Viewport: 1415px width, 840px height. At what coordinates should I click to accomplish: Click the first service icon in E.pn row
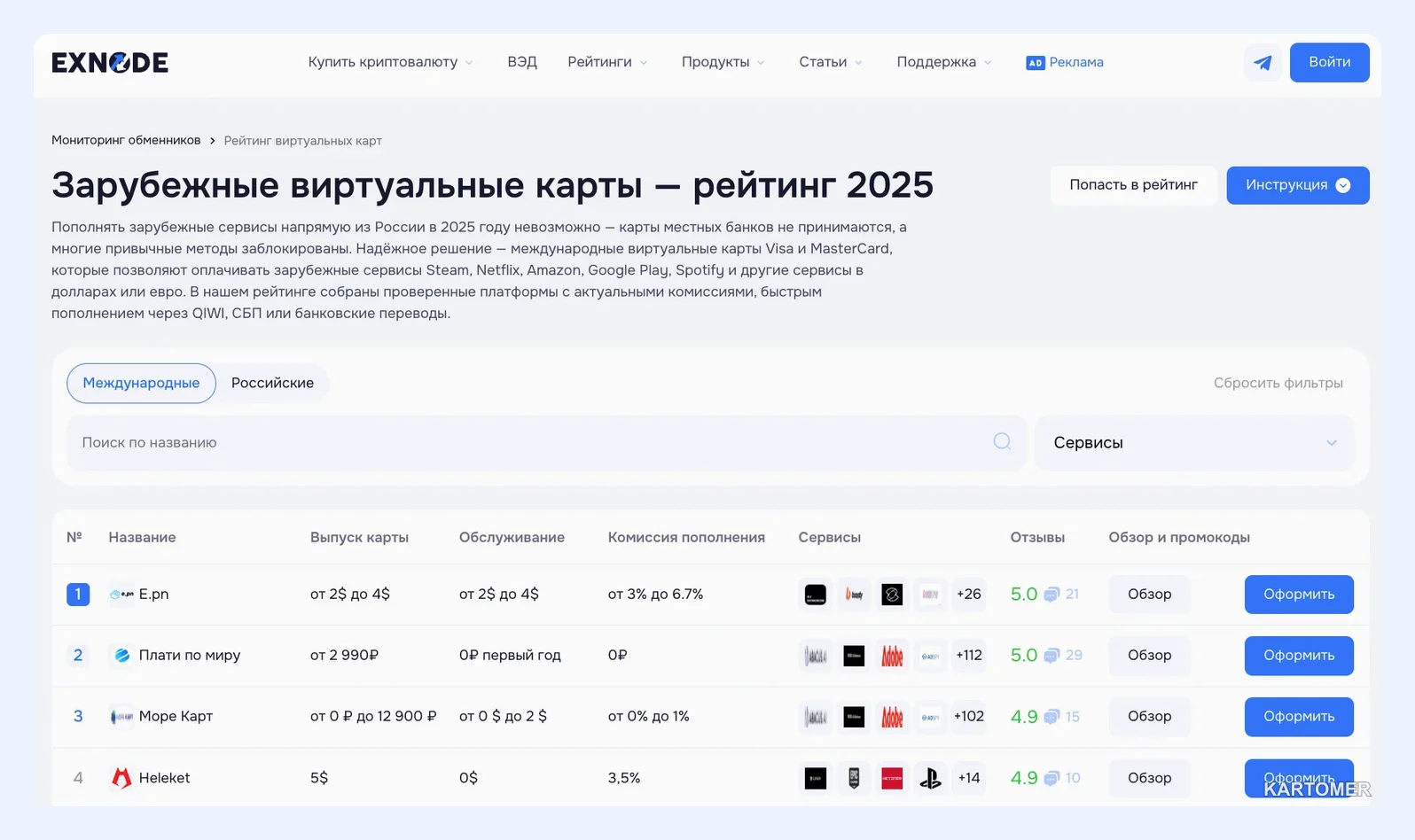click(816, 595)
